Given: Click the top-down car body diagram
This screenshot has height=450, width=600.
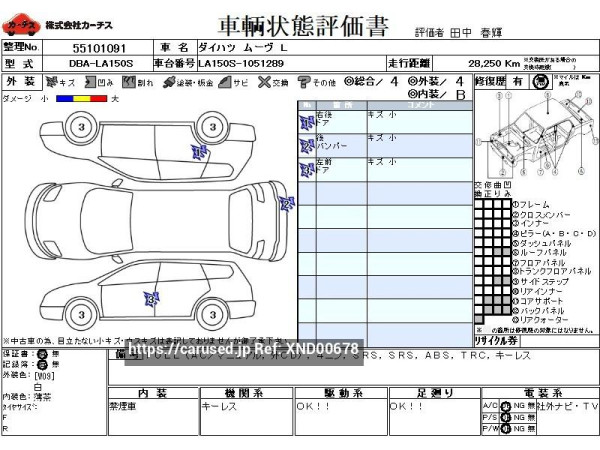Looking at the screenshot, I should click(157, 221).
